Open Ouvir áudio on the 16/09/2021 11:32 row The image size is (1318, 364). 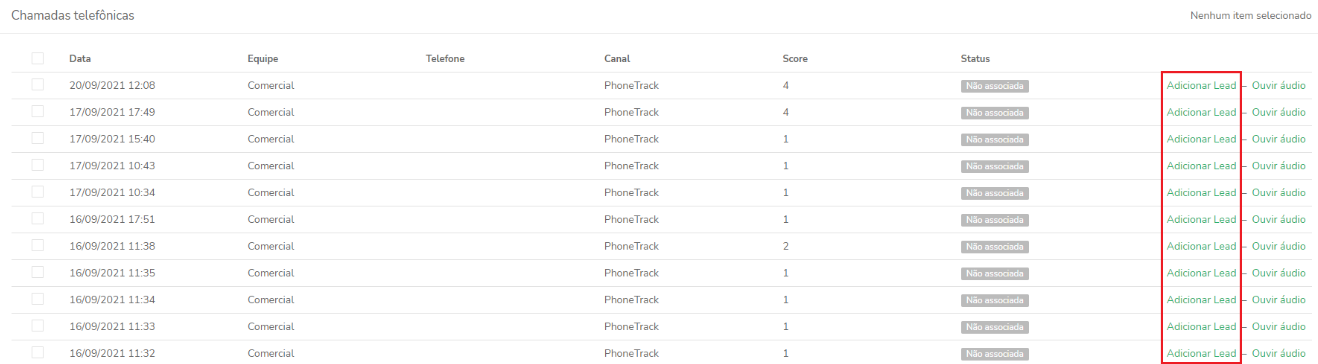pyautogui.click(x=1278, y=353)
